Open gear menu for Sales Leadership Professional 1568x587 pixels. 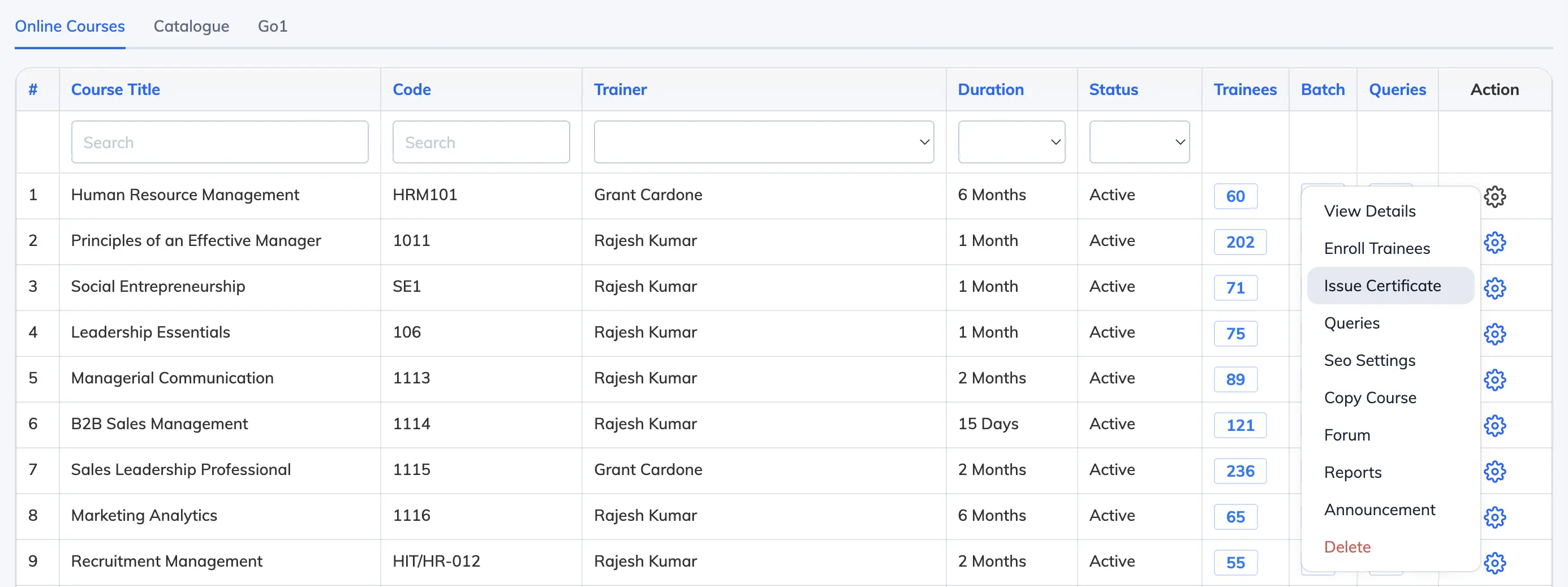pyautogui.click(x=1494, y=471)
